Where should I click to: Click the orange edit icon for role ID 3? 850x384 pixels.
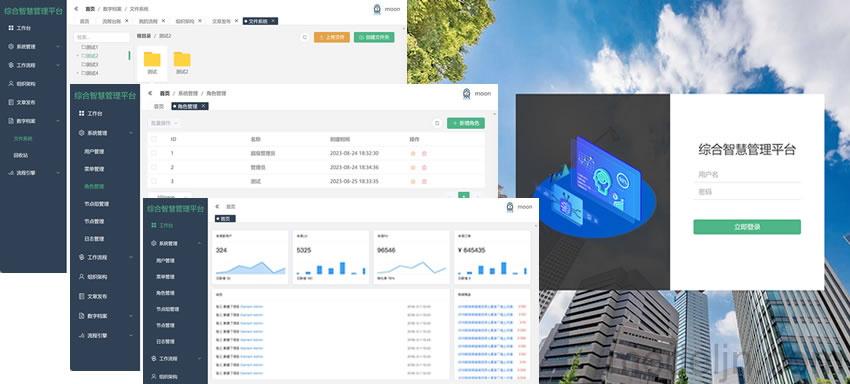tap(413, 182)
